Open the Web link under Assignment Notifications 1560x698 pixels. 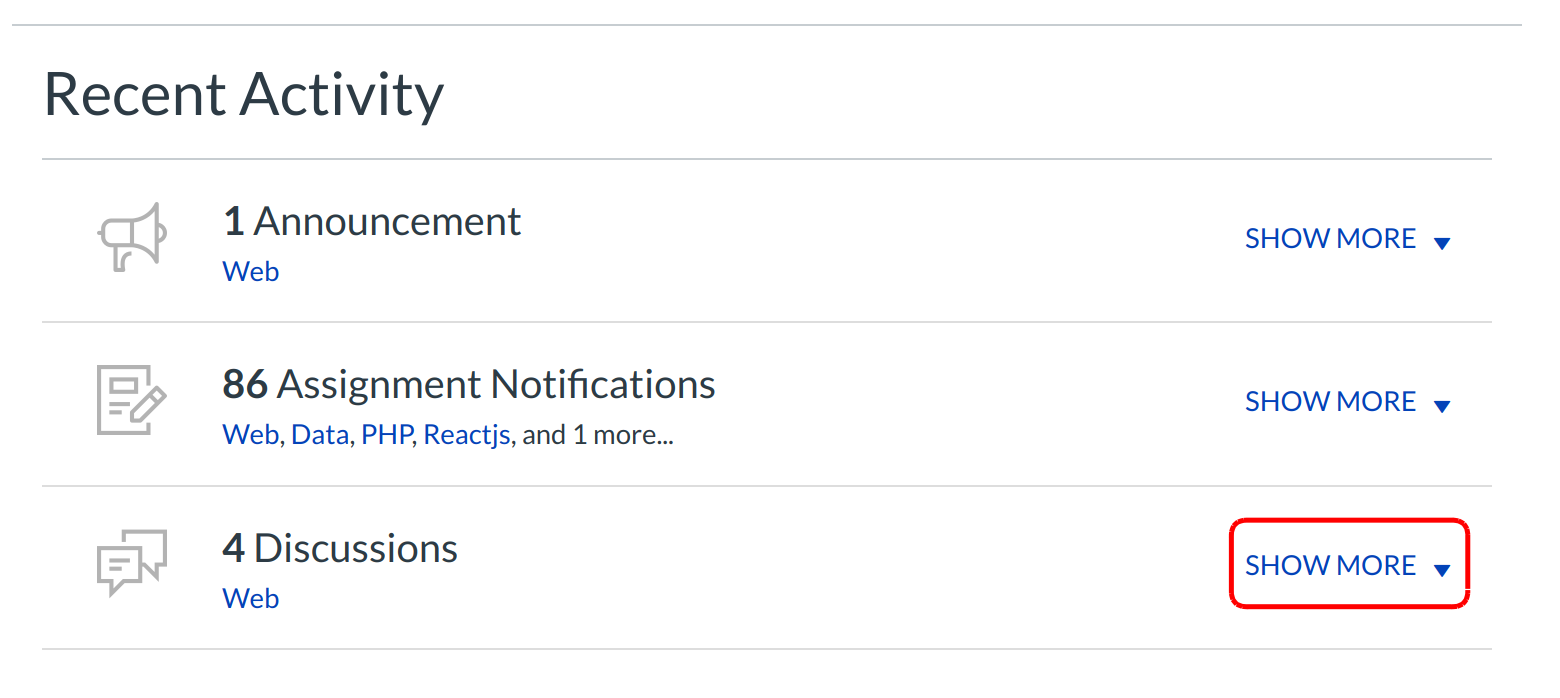pyautogui.click(x=250, y=435)
